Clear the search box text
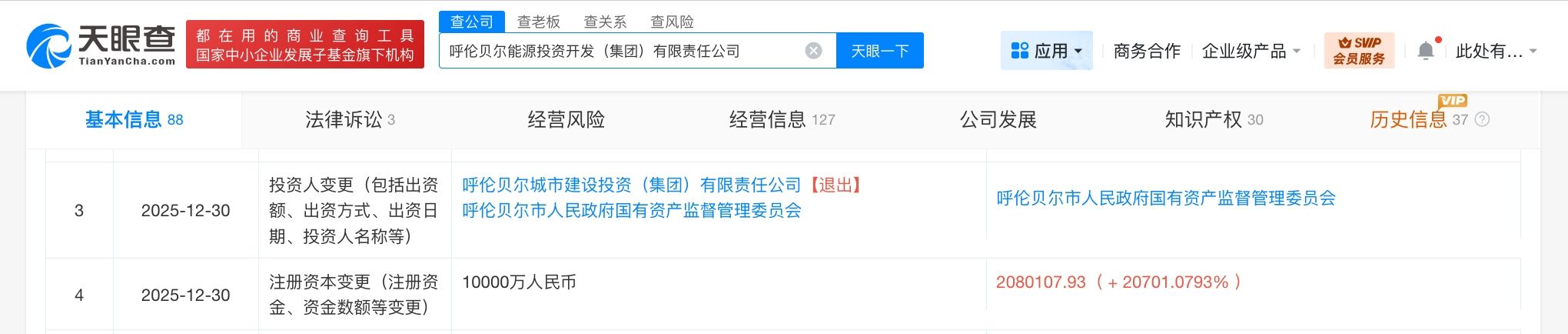 pyautogui.click(x=813, y=51)
